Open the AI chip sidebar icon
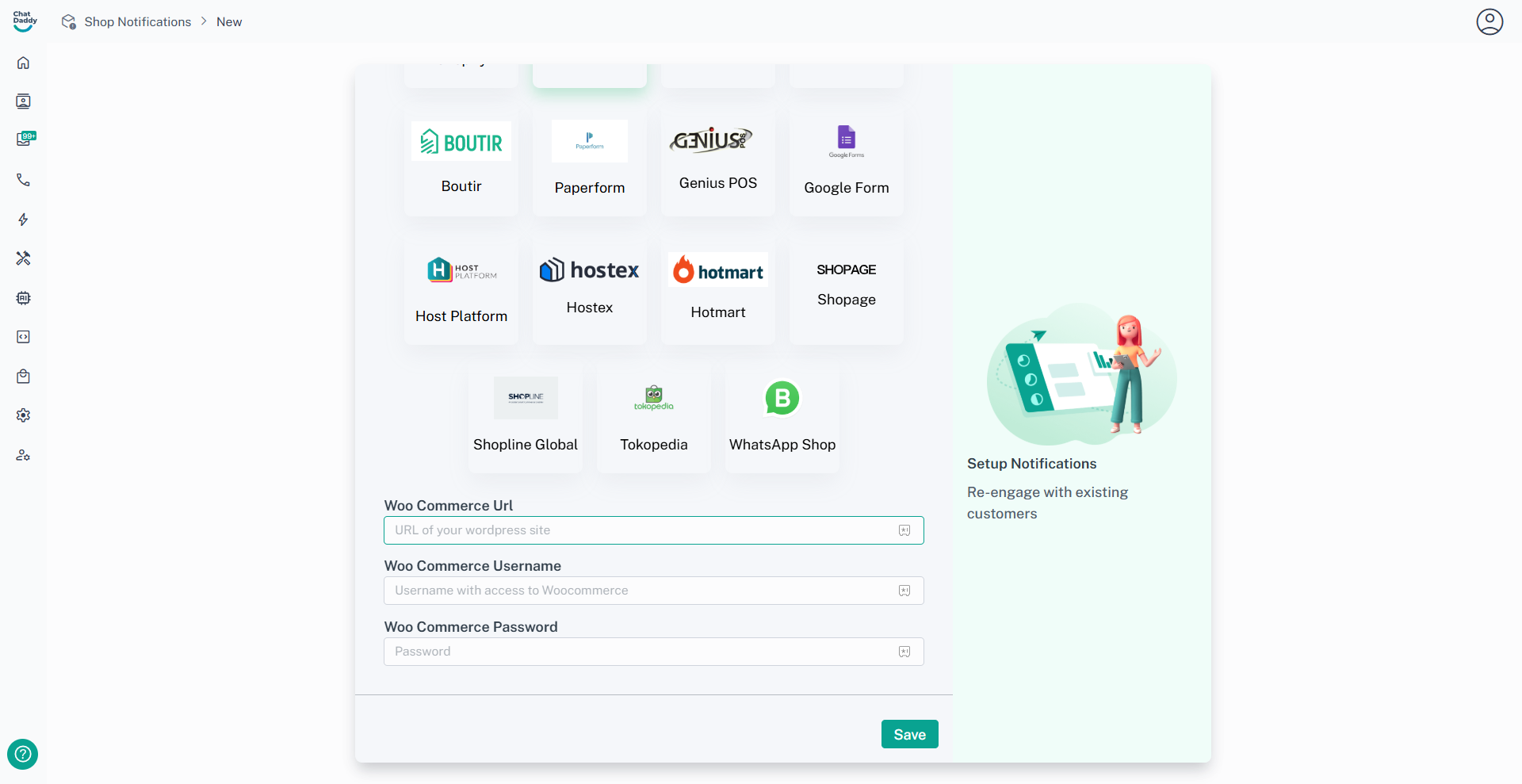The height and width of the screenshot is (784, 1522). 23,298
